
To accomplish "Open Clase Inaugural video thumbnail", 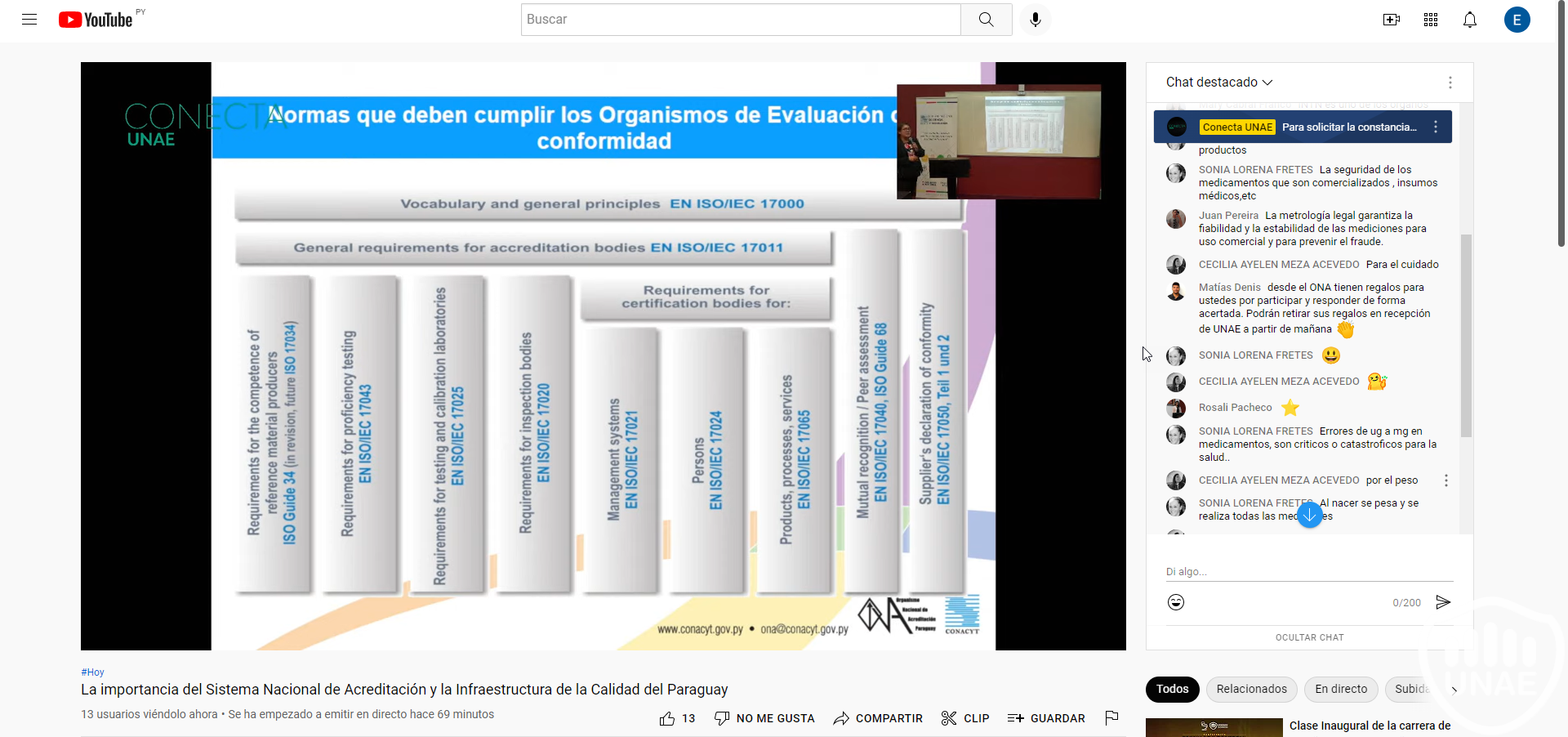I will coord(1214,727).
